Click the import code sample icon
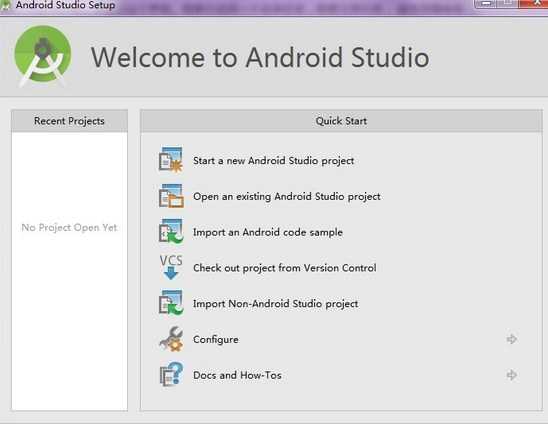Screen dimensions: 548x424 (x=171, y=231)
